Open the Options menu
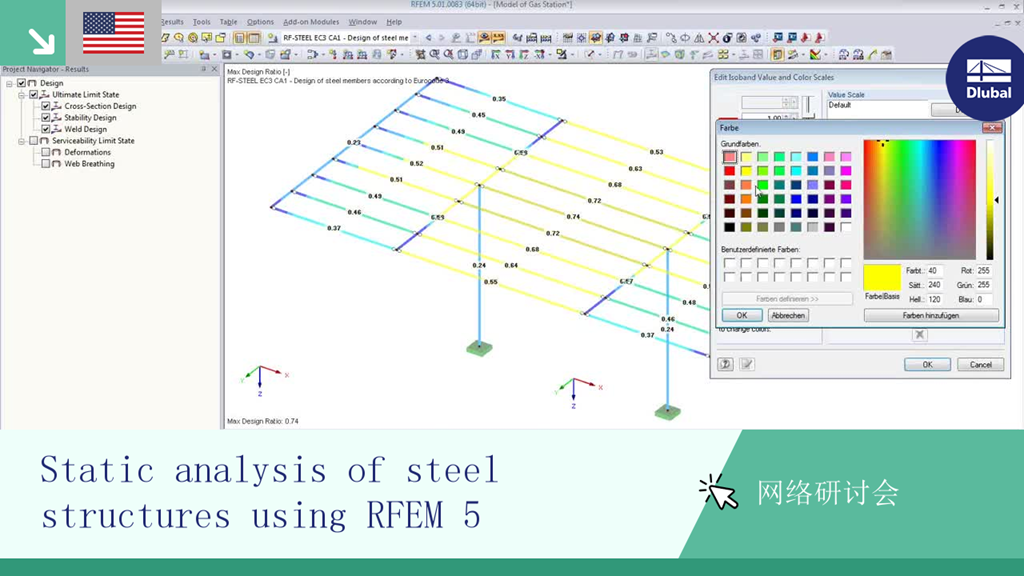Image resolution: width=1024 pixels, height=576 pixels. click(260, 22)
